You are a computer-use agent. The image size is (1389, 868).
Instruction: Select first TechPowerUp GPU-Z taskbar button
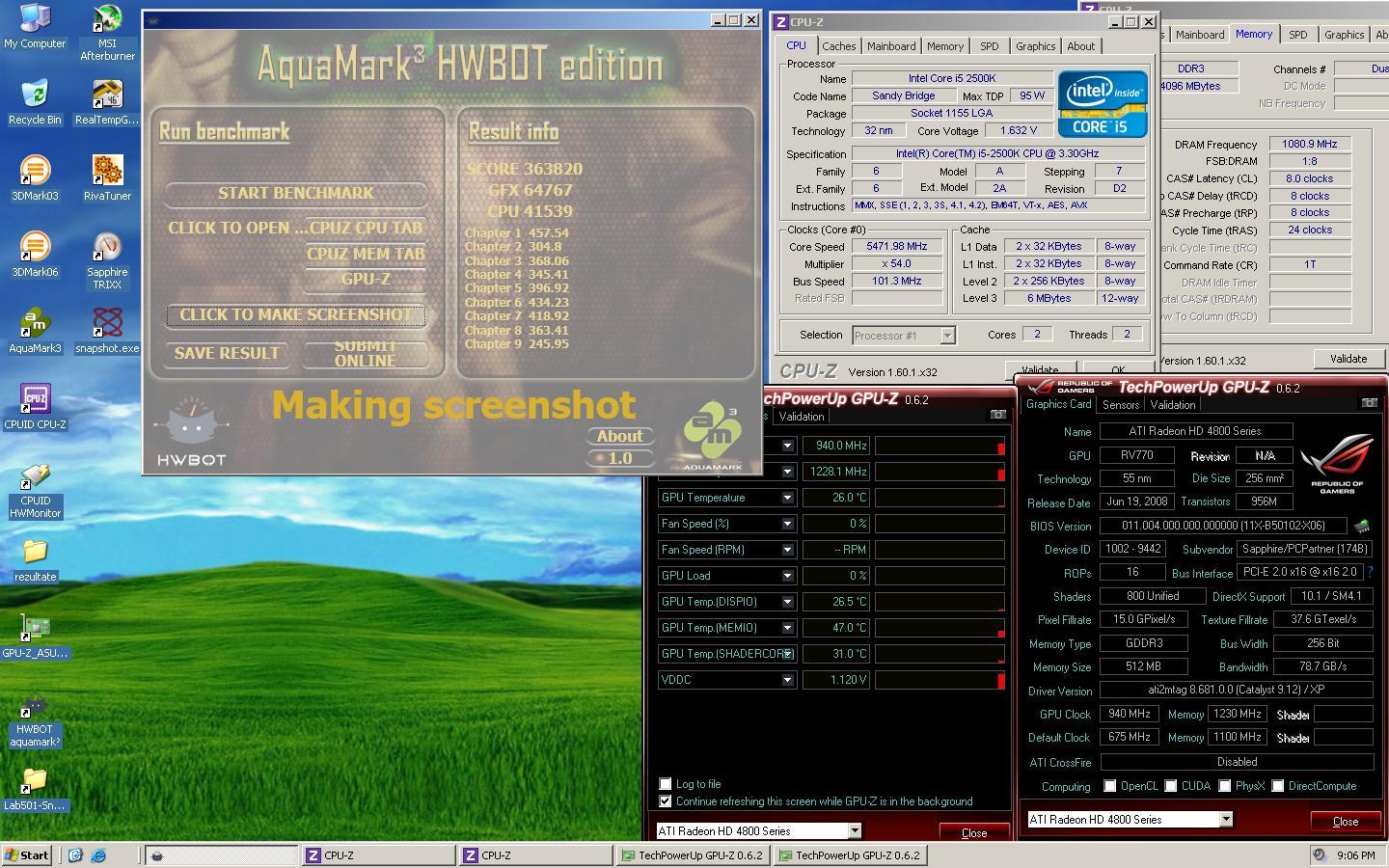[692, 855]
